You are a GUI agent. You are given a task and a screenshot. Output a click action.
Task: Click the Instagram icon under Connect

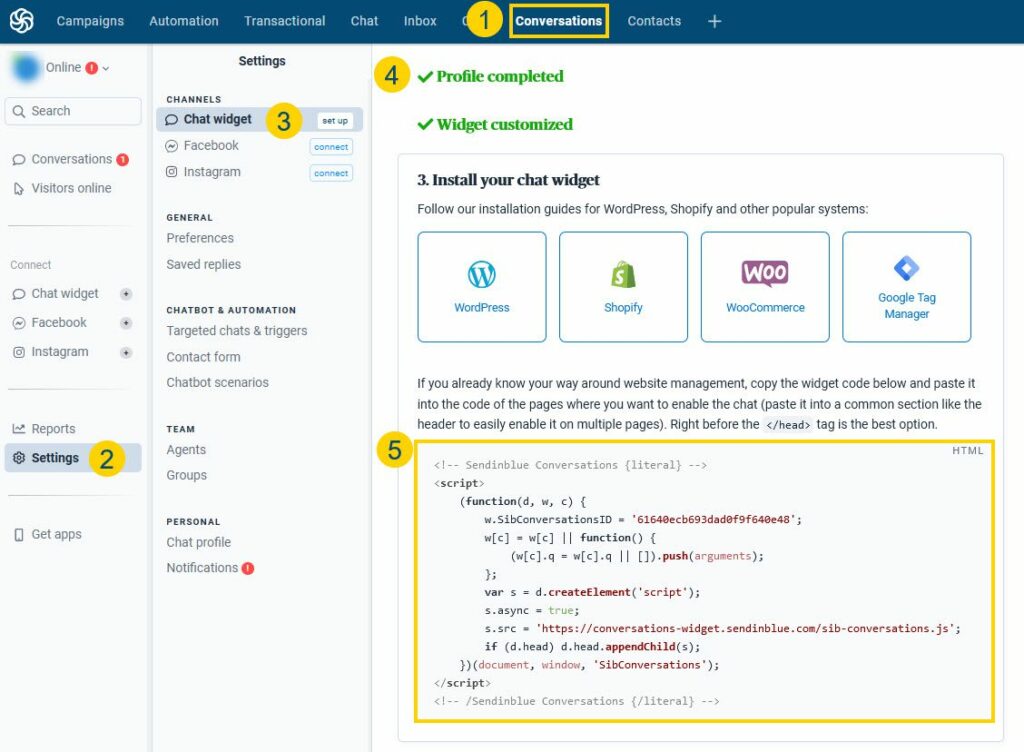19,352
